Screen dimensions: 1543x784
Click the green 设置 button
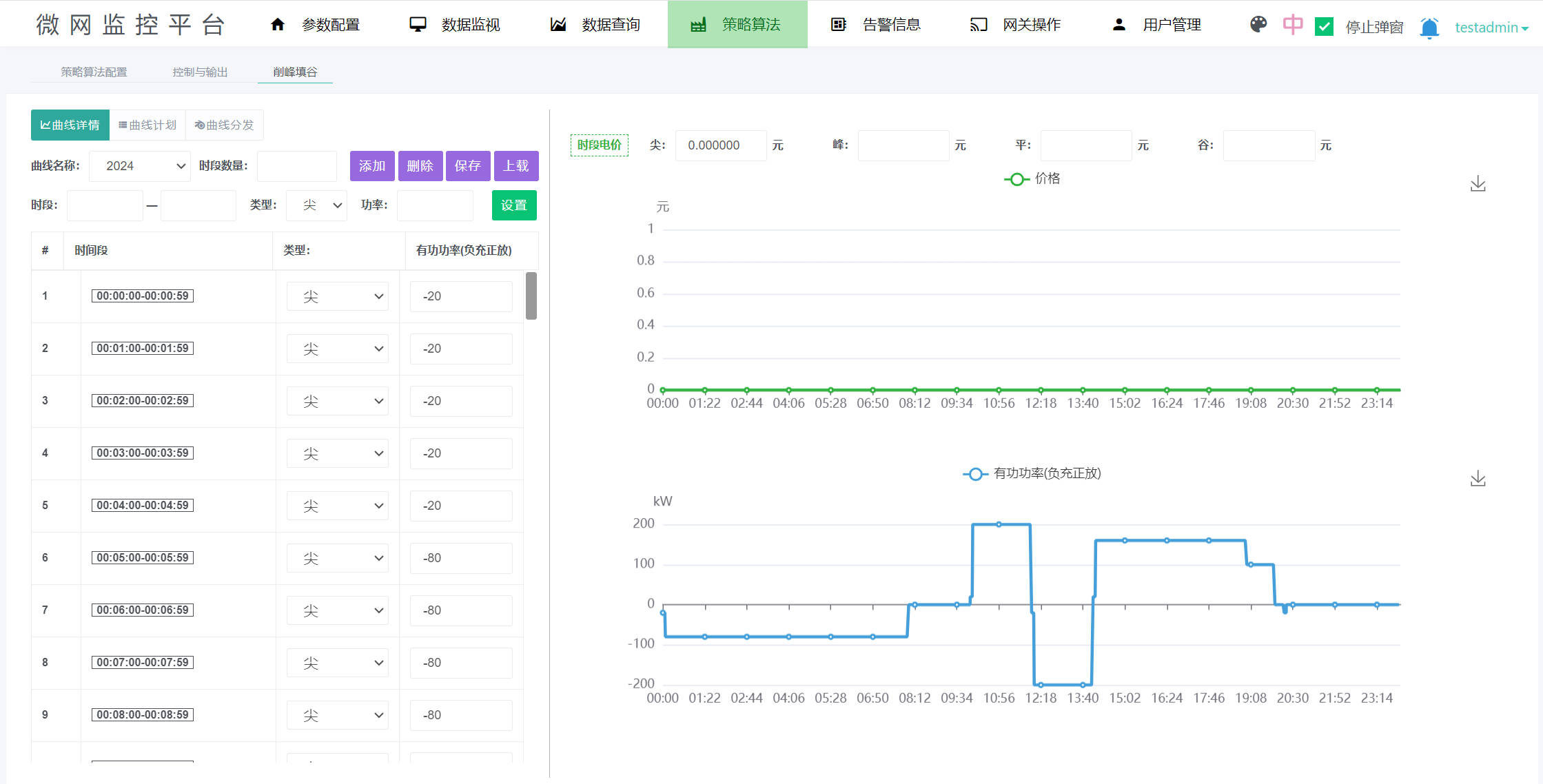point(514,205)
